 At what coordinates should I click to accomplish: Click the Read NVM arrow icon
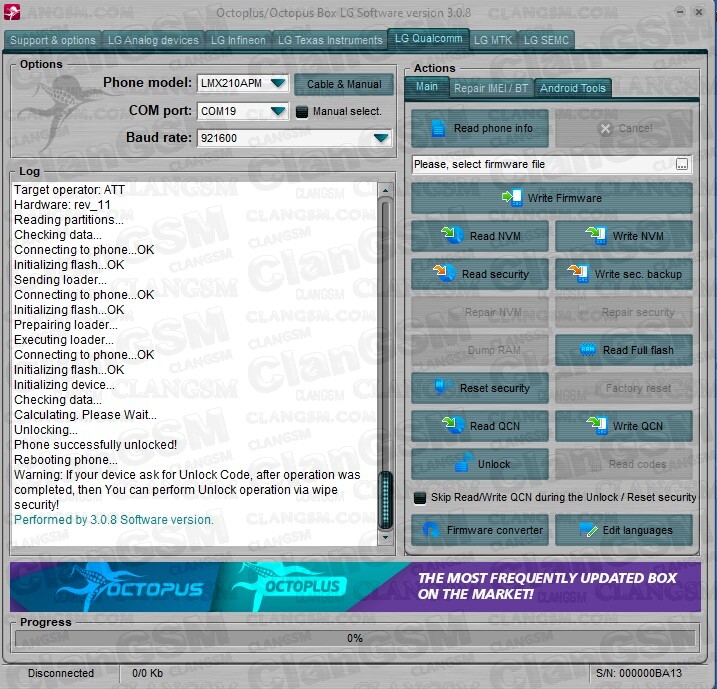[x=453, y=235]
